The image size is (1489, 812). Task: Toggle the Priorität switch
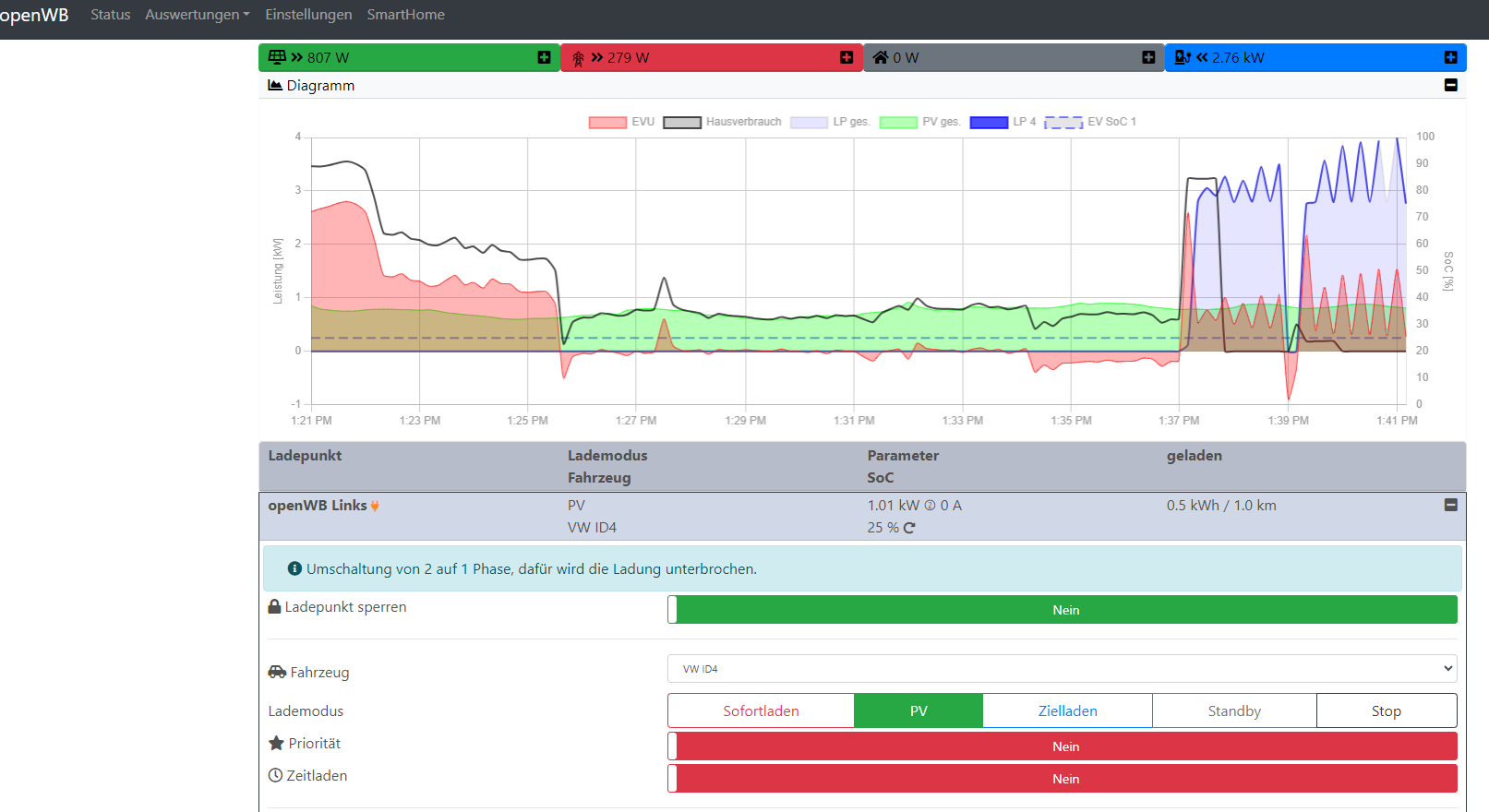1062,746
